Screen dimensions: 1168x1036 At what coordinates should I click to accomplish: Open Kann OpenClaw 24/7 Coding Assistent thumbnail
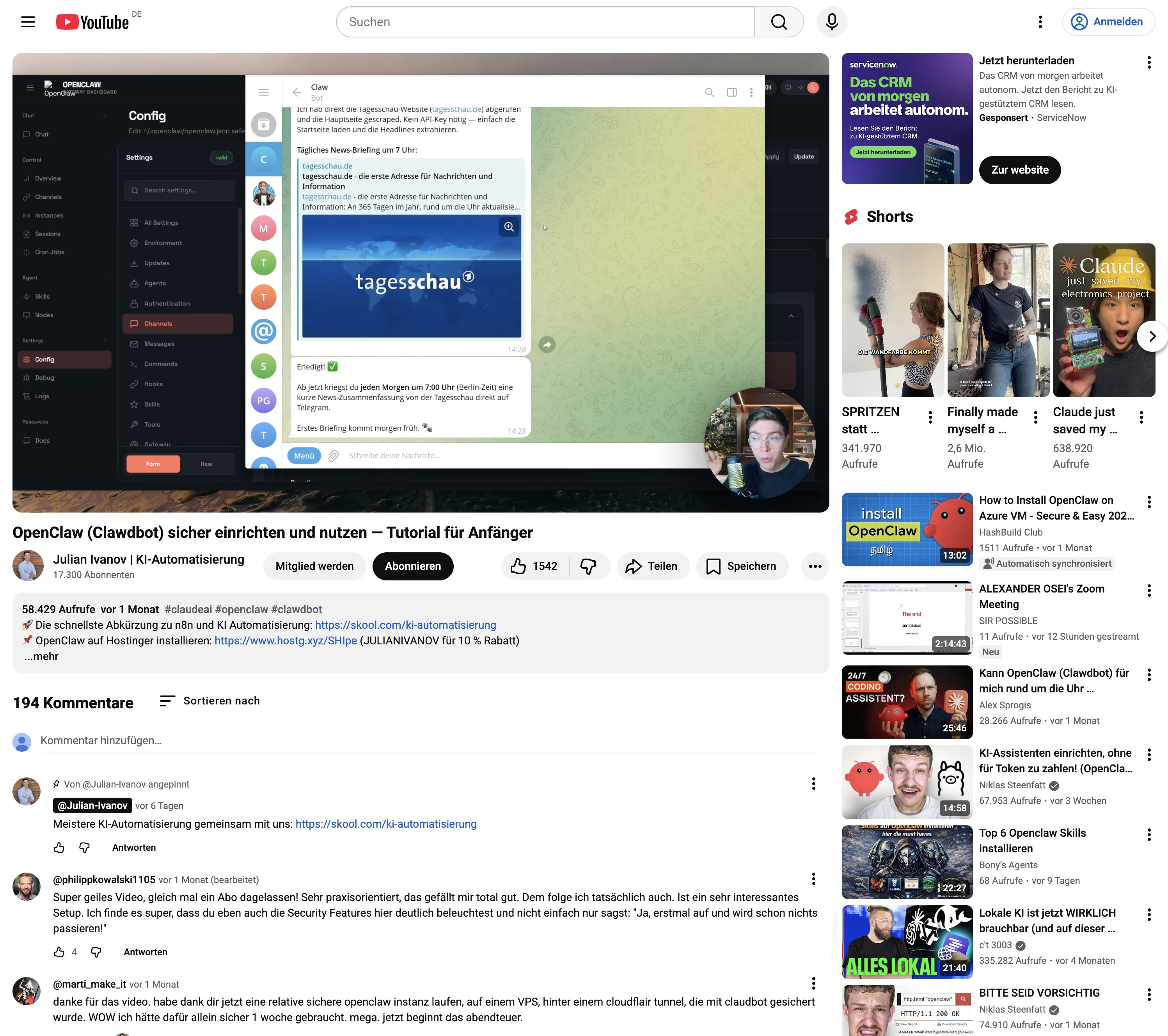pyautogui.click(x=906, y=702)
